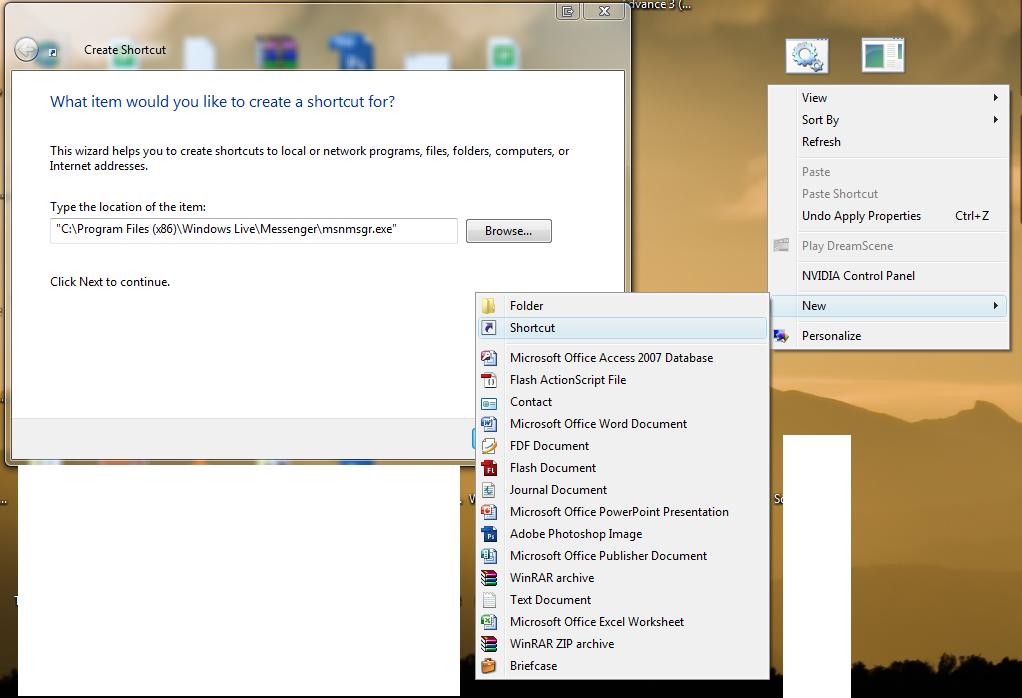1022x698 pixels.
Task: Open the window-layout desktop icon
Action: point(883,55)
